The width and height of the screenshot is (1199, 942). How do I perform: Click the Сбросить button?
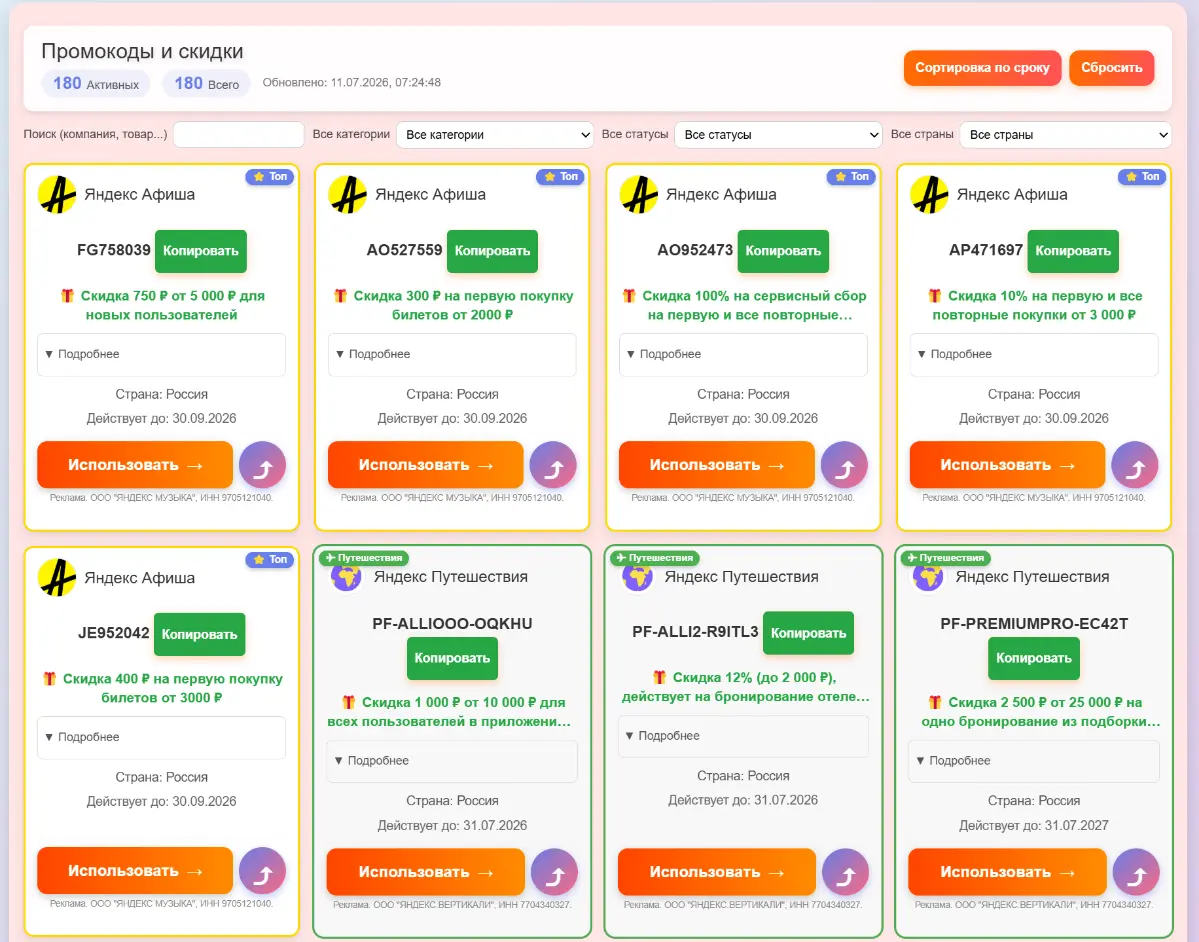(x=1112, y=68)
